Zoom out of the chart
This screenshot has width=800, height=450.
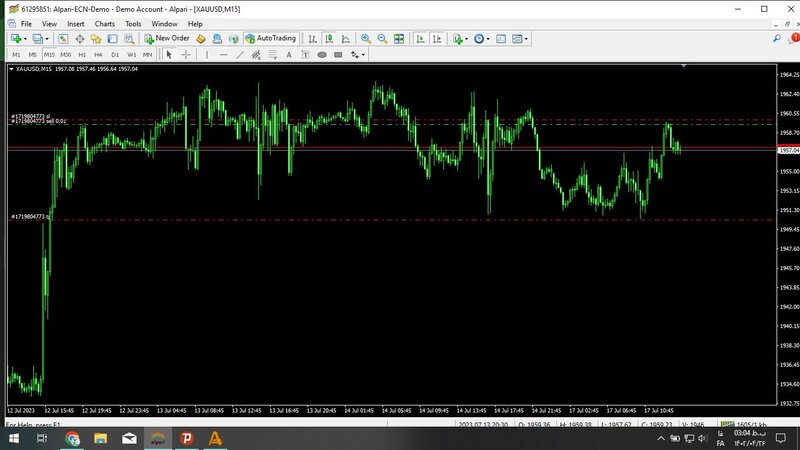tap(382, 38)
